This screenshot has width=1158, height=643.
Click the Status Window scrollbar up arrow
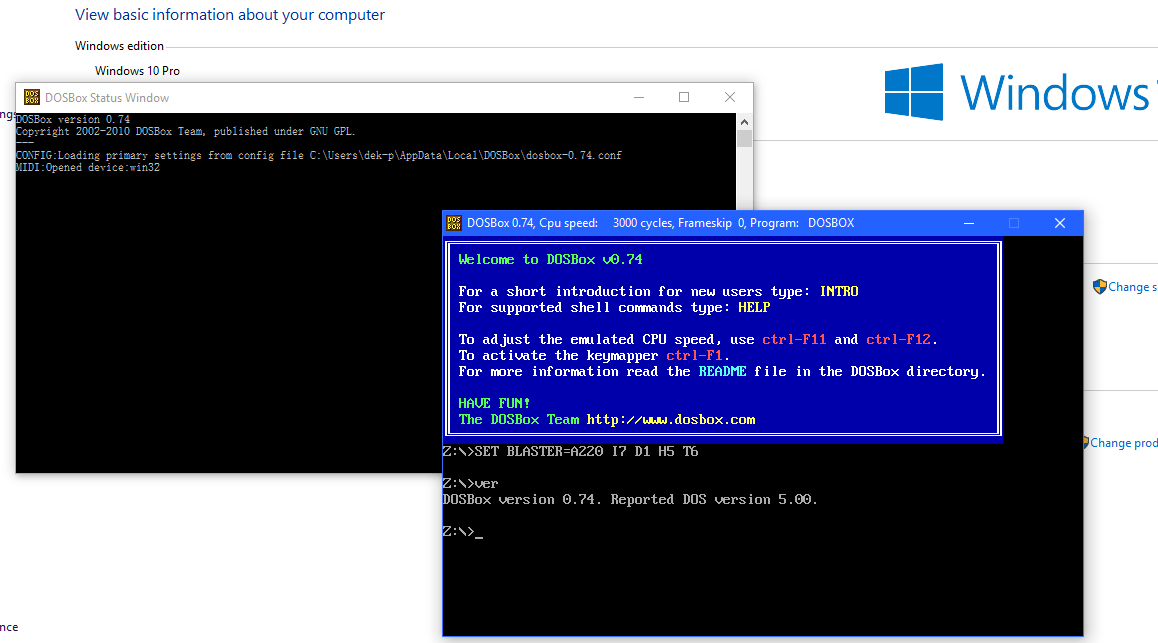click(744, 122)
